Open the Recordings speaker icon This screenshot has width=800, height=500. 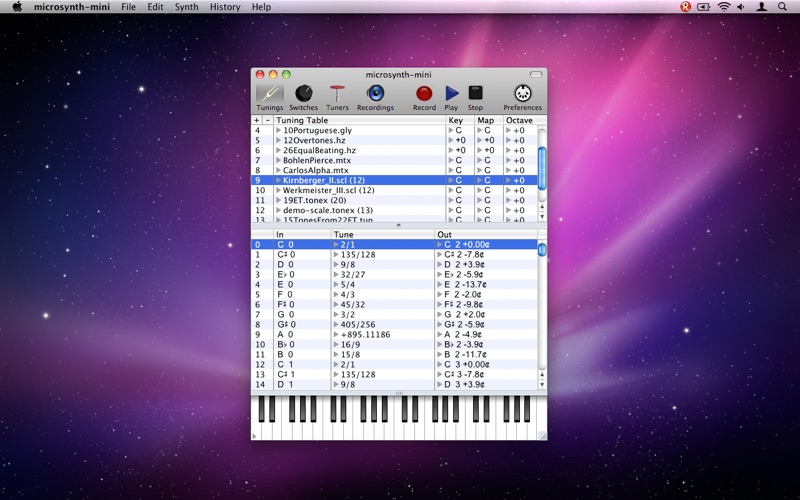click(376, 93)
